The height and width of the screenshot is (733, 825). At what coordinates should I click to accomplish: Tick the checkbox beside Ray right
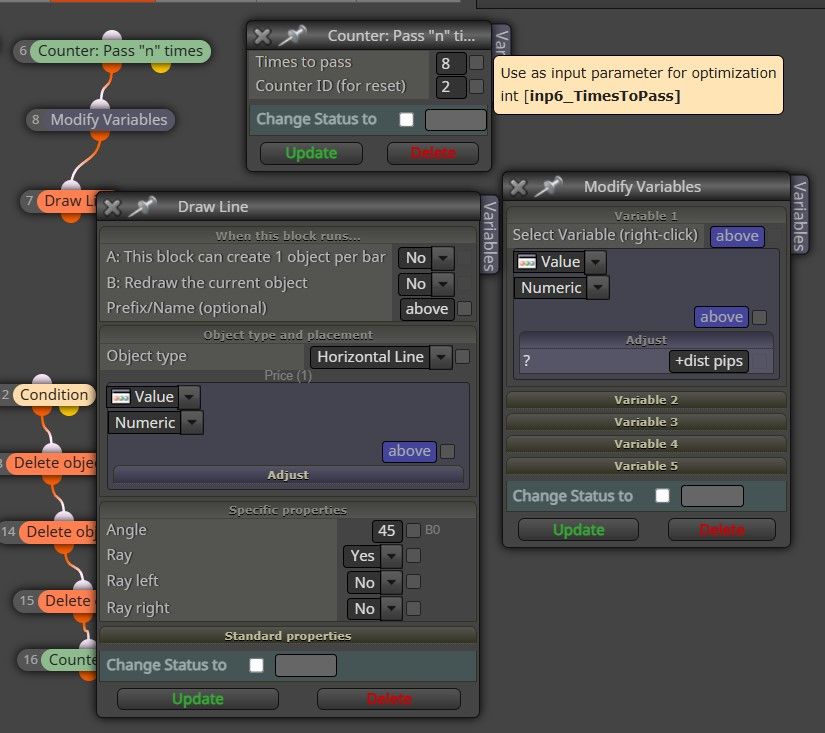pos(414,609)
